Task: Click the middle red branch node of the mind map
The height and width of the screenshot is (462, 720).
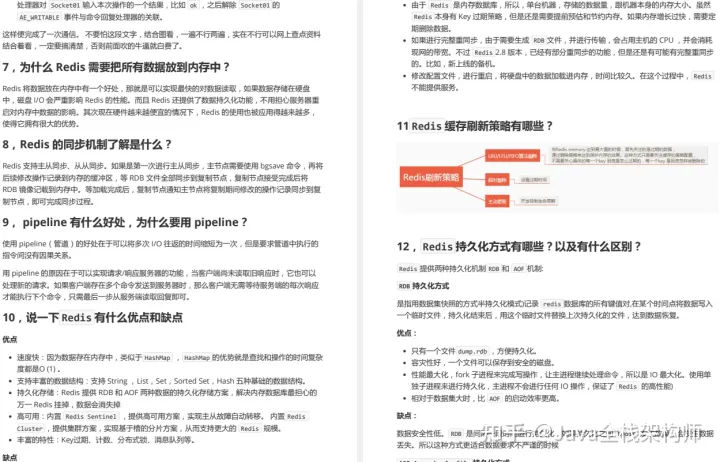Action: coord(497,180)
